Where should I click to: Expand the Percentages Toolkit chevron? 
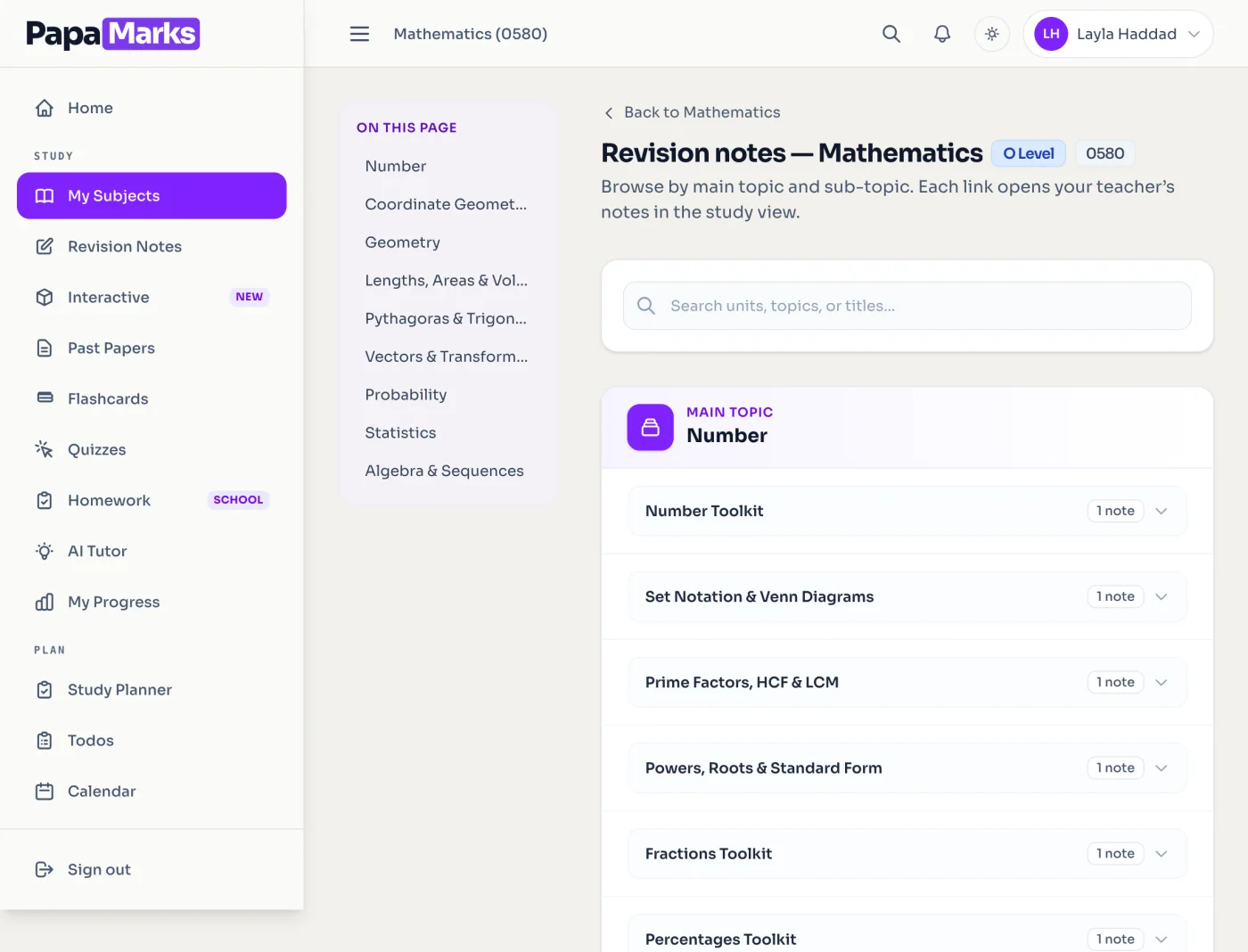[1162, 940]
